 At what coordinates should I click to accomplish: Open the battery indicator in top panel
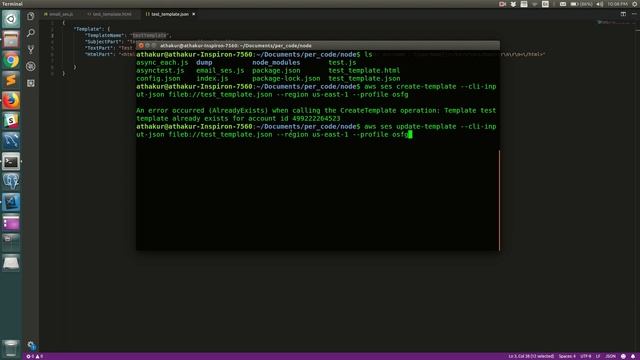[x=581, y=4]
